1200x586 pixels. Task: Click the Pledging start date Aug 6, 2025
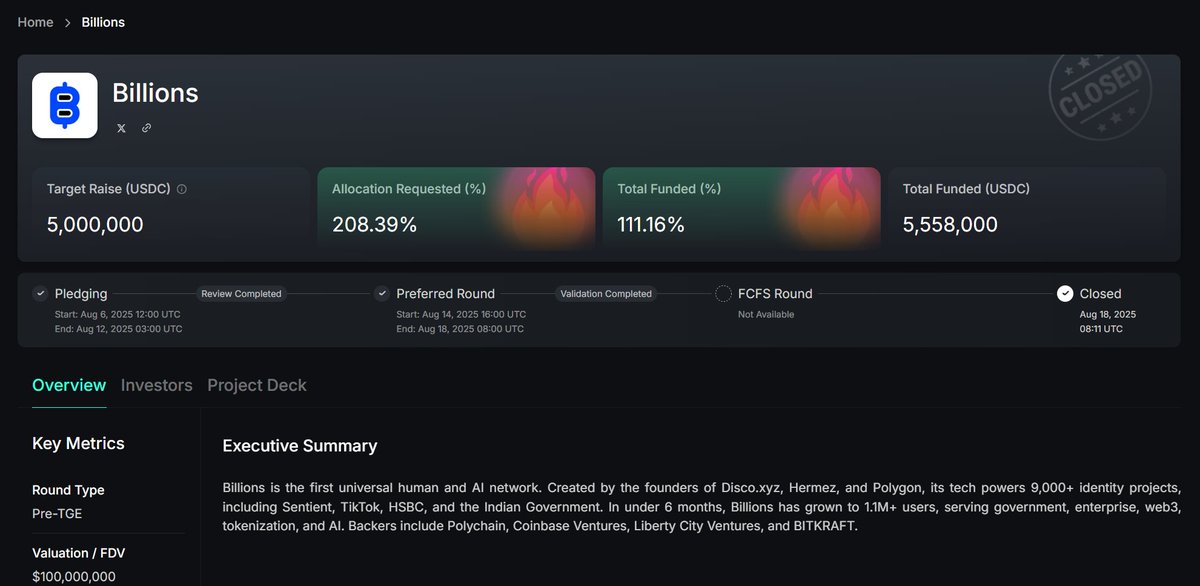(118, 314)
